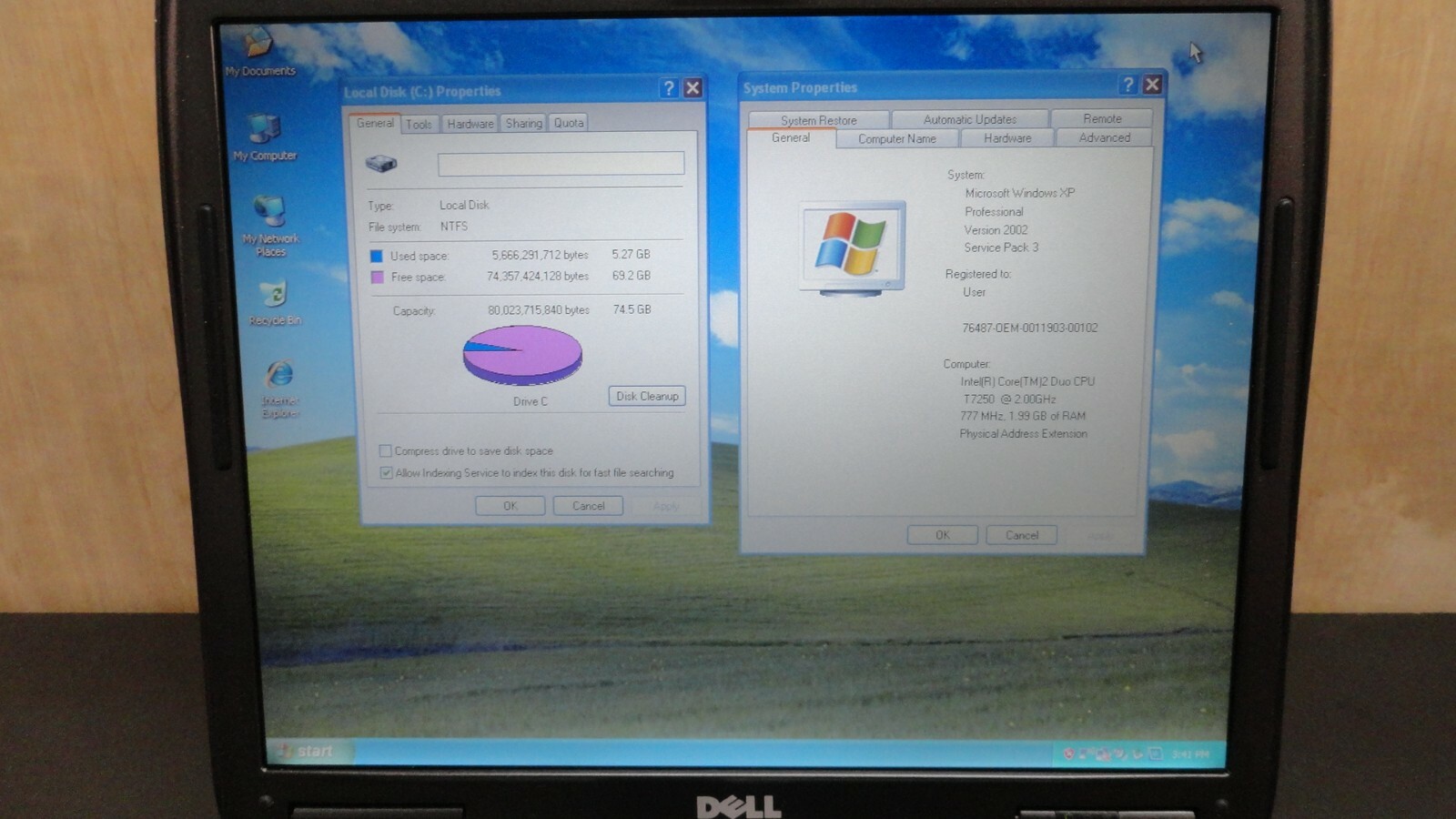This screenshot has width=1456, height=819.
Task: Open Automatic Updates tab in System Properties
Action: (970, 119)
